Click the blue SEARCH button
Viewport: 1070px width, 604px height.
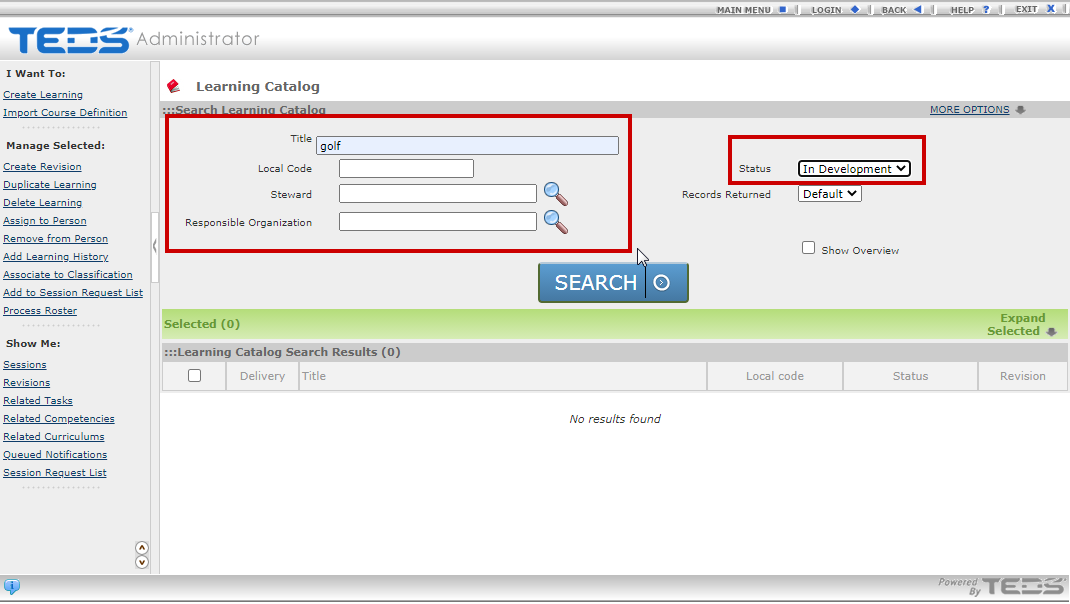tap(613, 283)
